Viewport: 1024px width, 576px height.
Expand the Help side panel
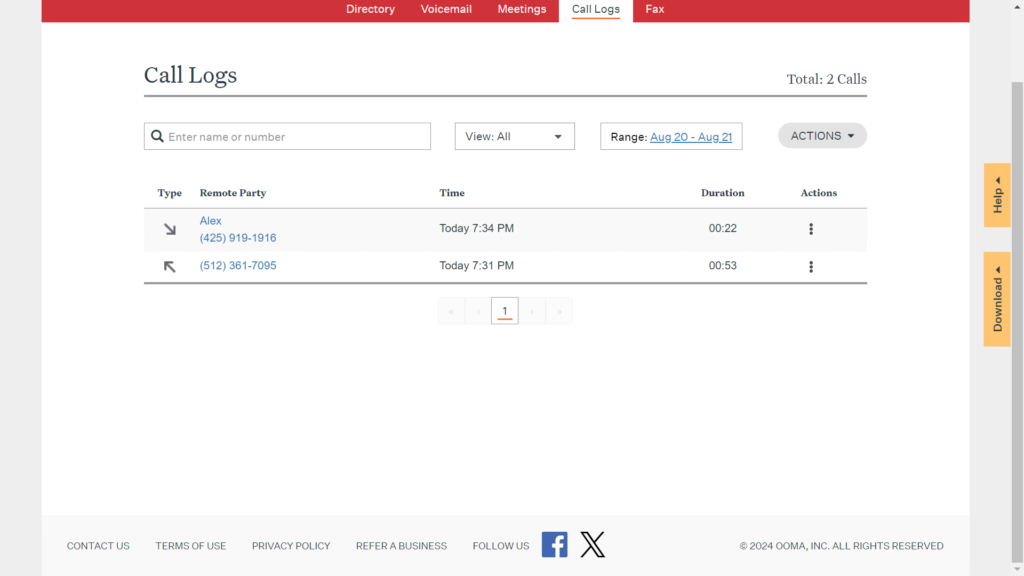pyautogui.click(x=997, y=195)
